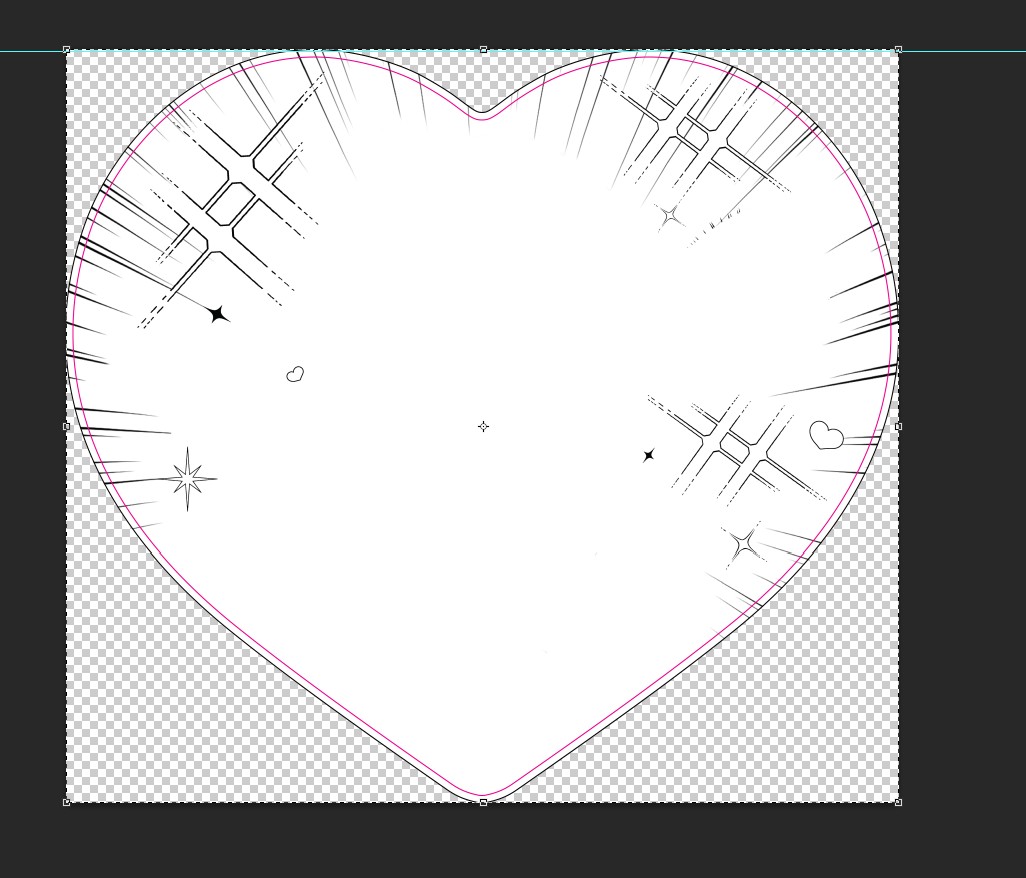The image size is (1026, 878).
Task: Click the middle-right transform handle
Action: 898,426
